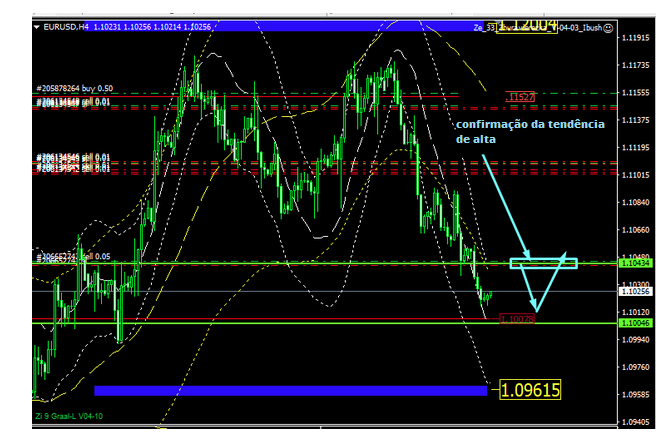
Task: Click the buy 0.50 order line label
Action: [x=75, y=89]
